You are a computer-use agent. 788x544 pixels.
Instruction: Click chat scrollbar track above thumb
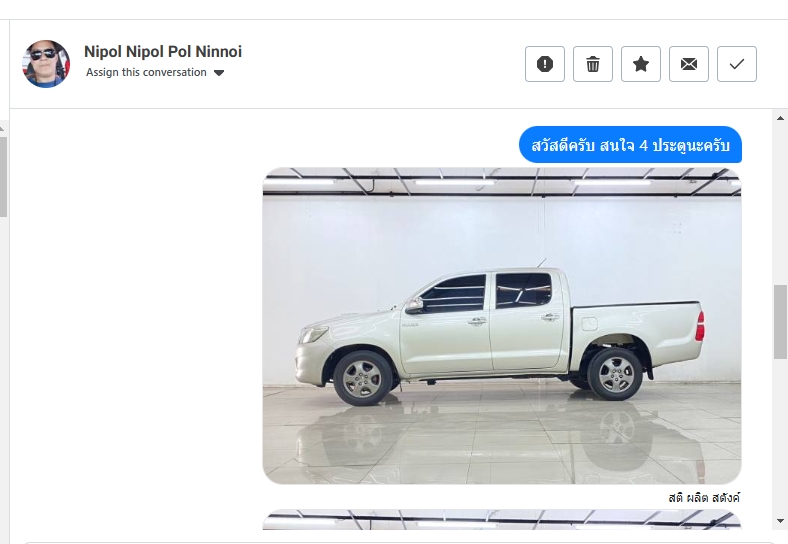780,204
